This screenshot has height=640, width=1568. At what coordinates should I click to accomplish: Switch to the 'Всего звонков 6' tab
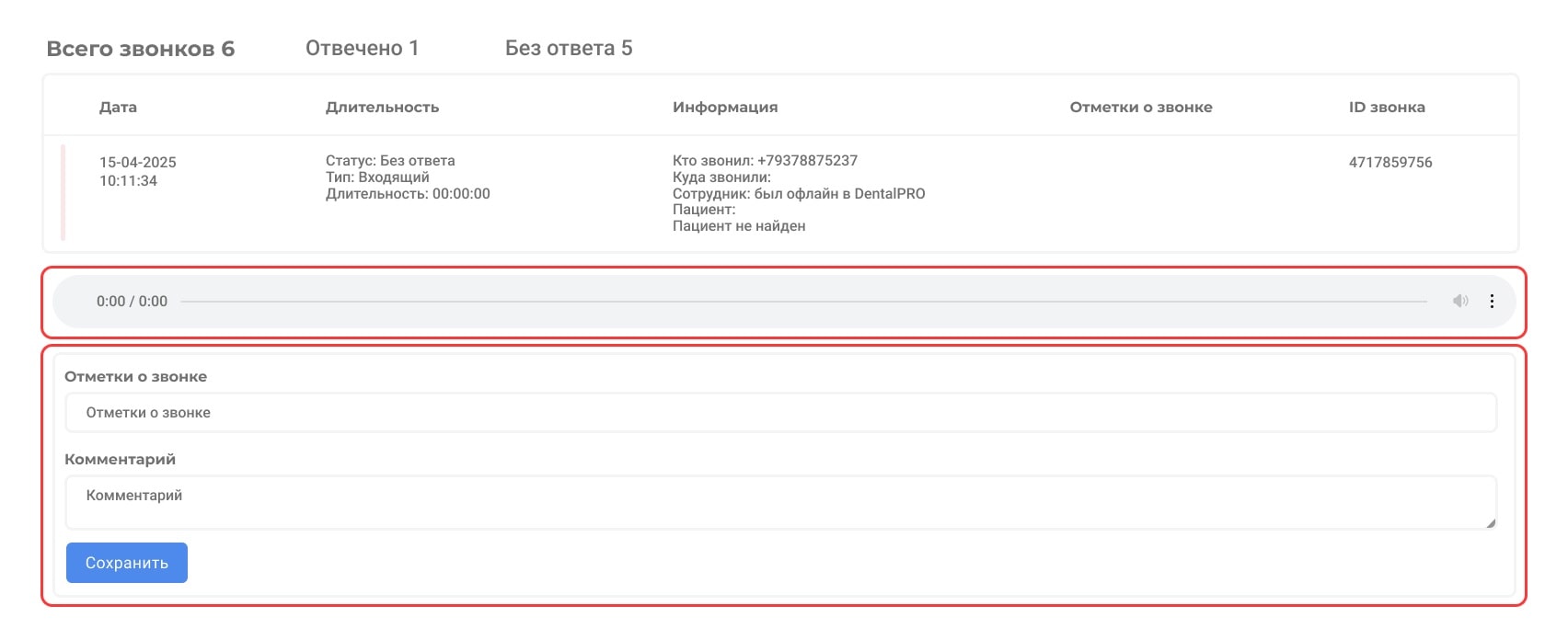point(141,49)
